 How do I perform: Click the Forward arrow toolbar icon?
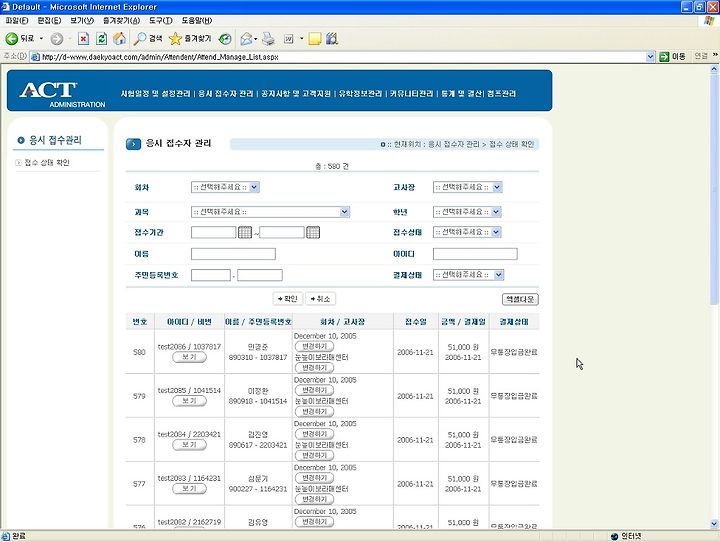(x=57, y=39)
